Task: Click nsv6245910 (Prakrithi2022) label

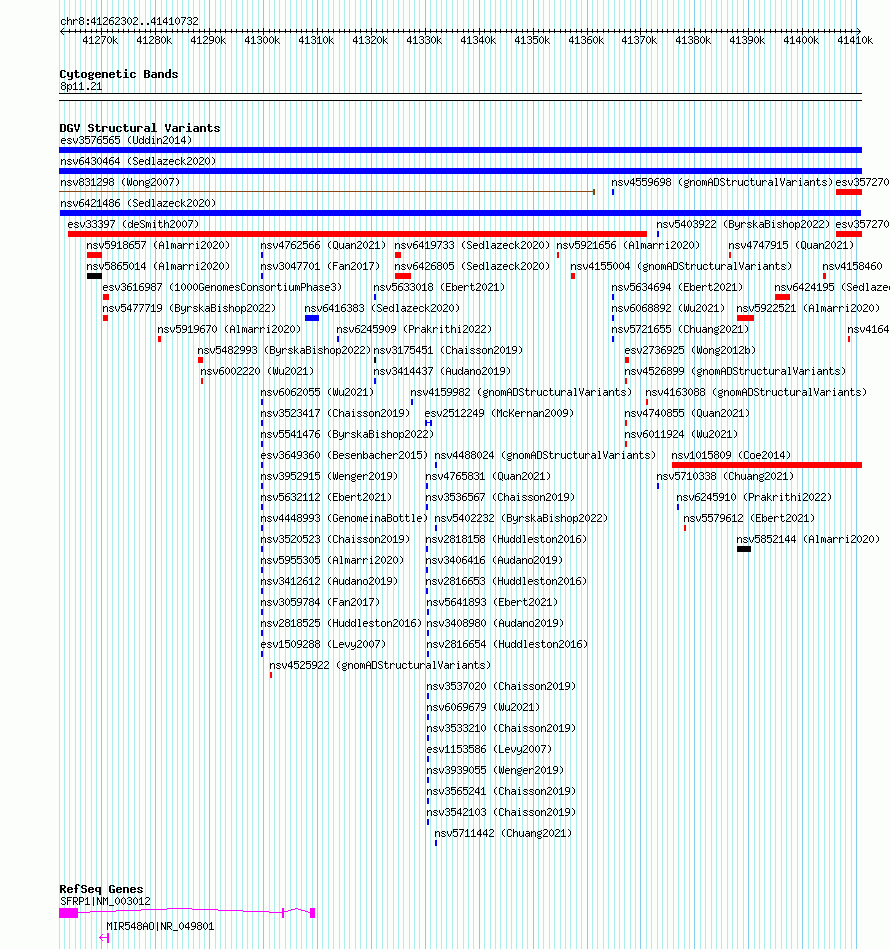Action: 754,497
